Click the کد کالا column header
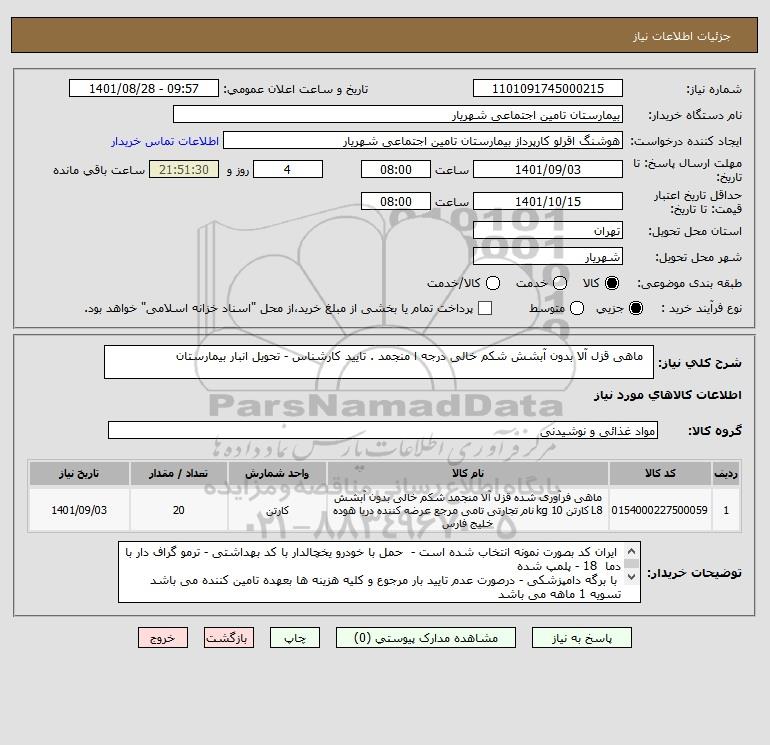Screen dimensions: 770x745 coord(660,473)
